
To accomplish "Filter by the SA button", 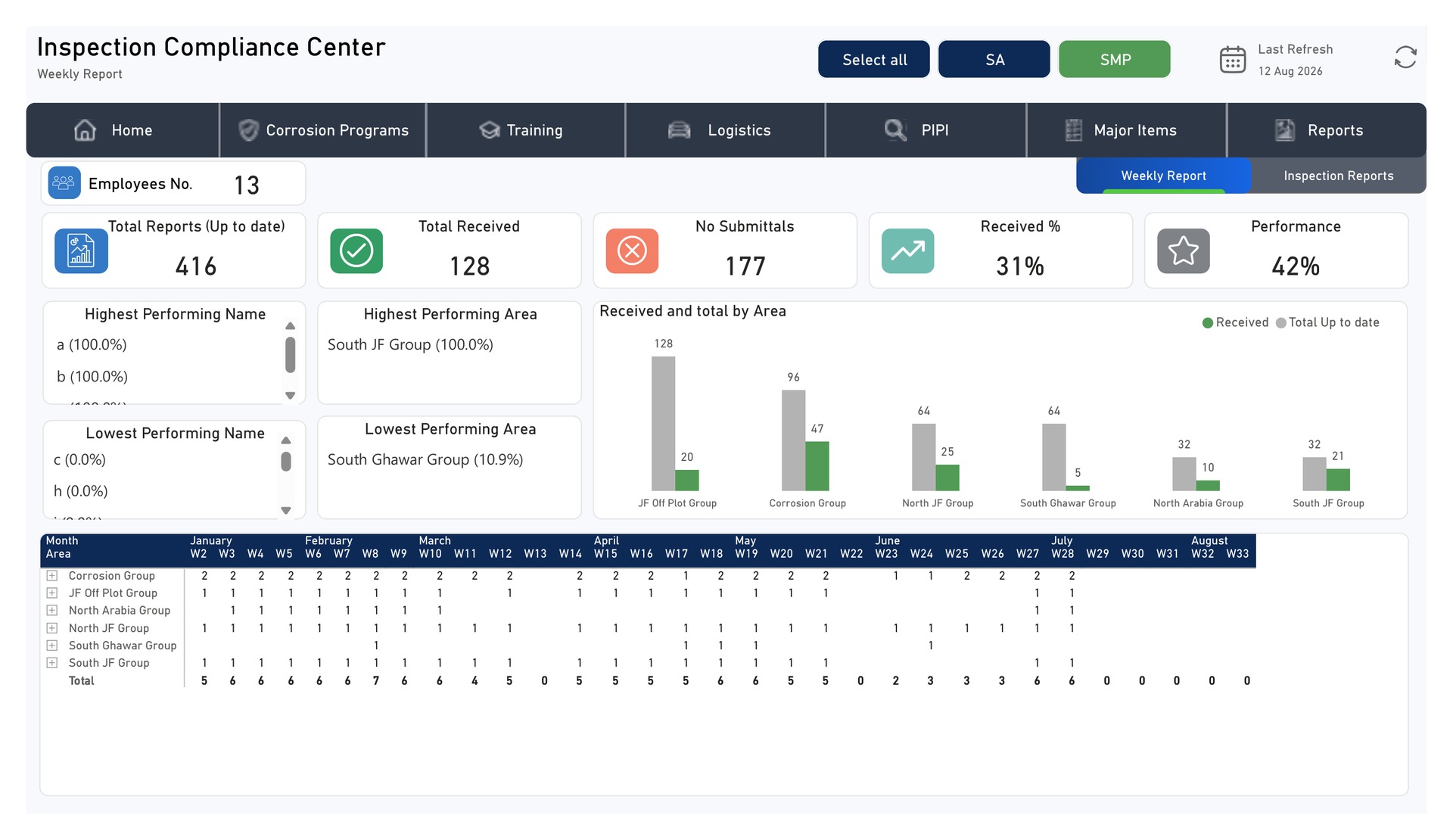I will click(x=994, y=59).
